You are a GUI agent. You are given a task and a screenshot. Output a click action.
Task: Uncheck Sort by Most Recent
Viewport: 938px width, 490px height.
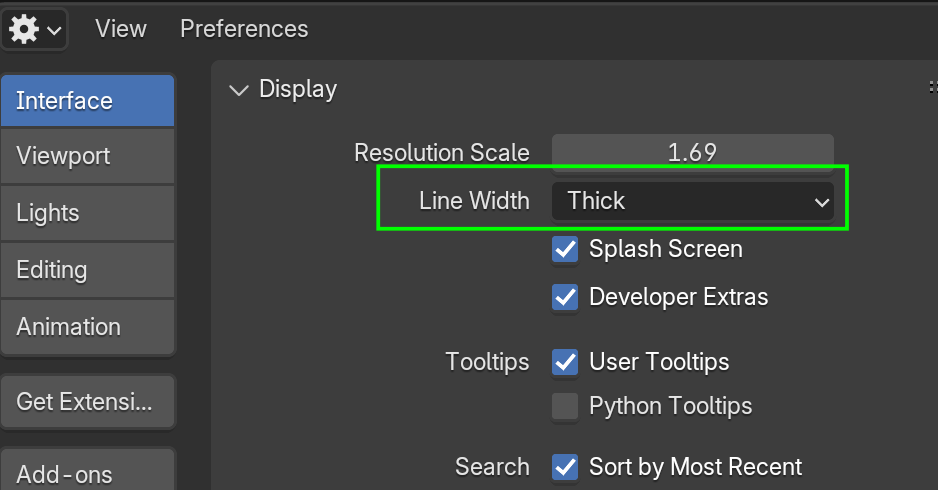click(x=565, y=467)
